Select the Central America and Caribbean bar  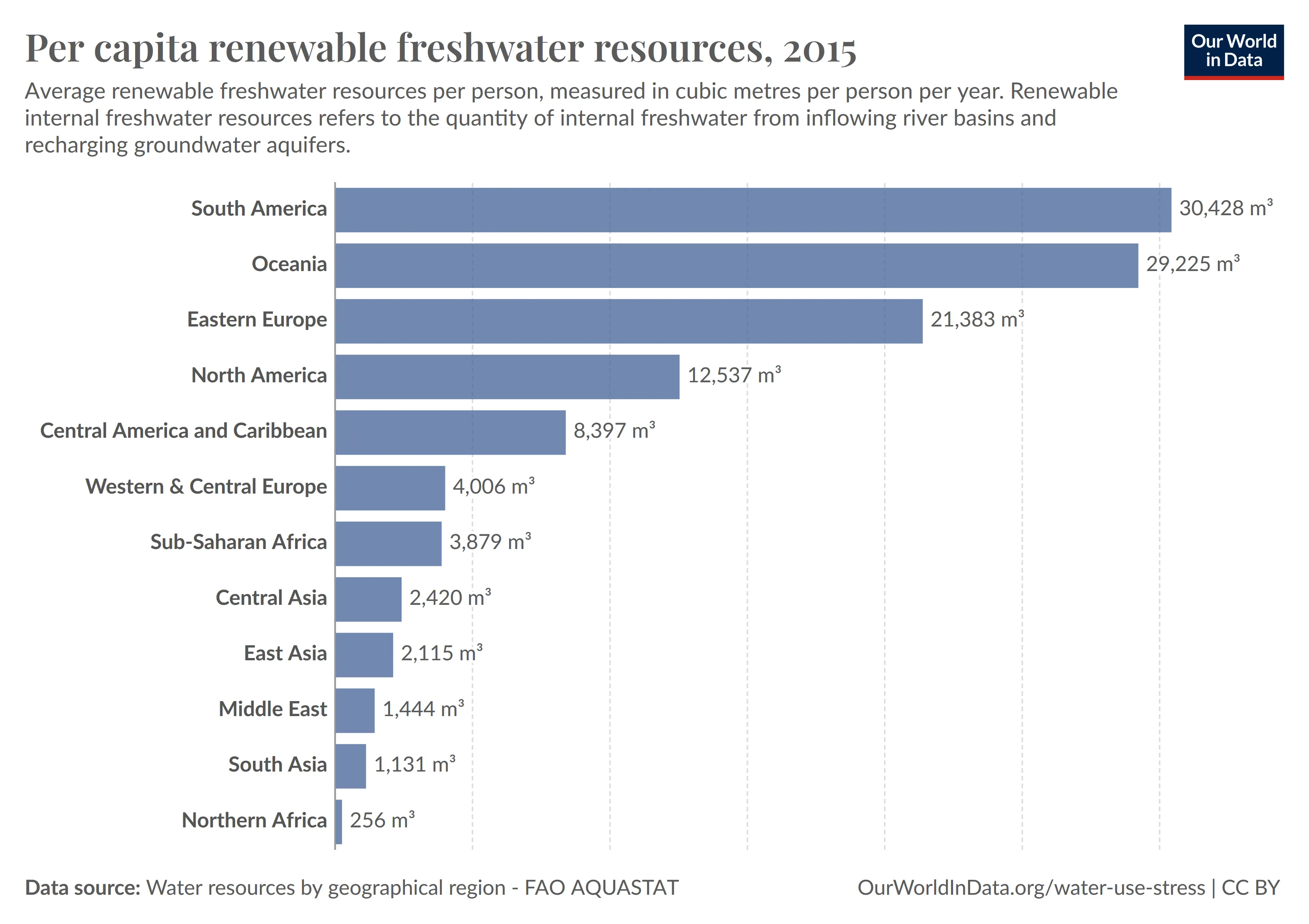(450, 432)
